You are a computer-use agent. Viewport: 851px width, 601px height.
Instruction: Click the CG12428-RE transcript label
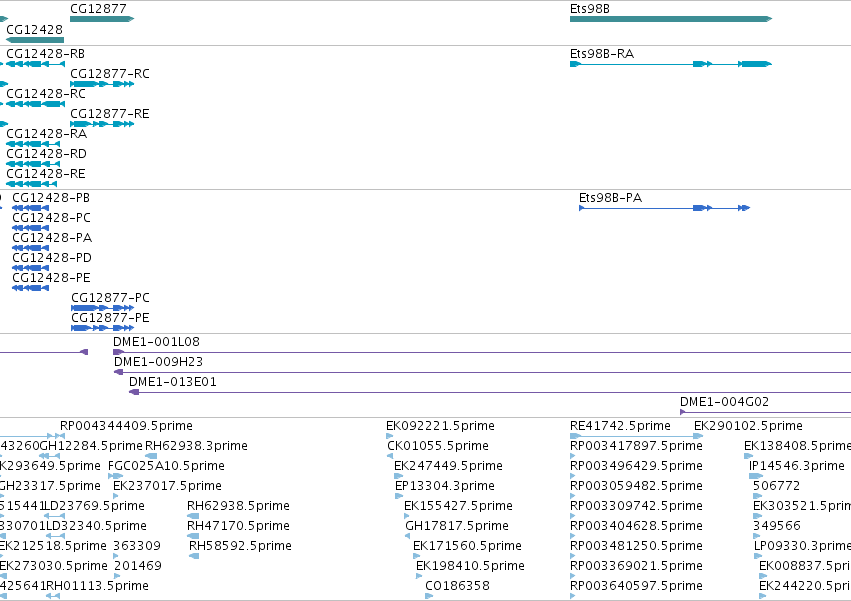click(46, 174)
